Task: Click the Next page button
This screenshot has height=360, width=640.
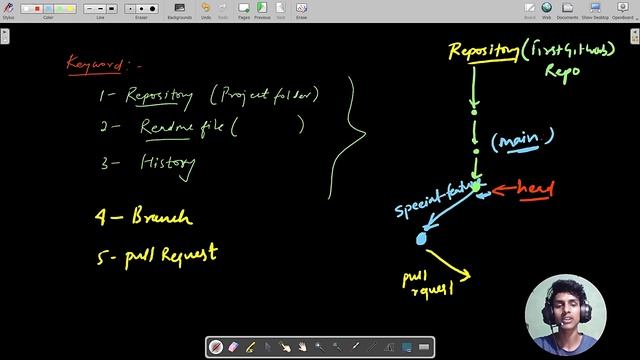Action: click(281, 10)
